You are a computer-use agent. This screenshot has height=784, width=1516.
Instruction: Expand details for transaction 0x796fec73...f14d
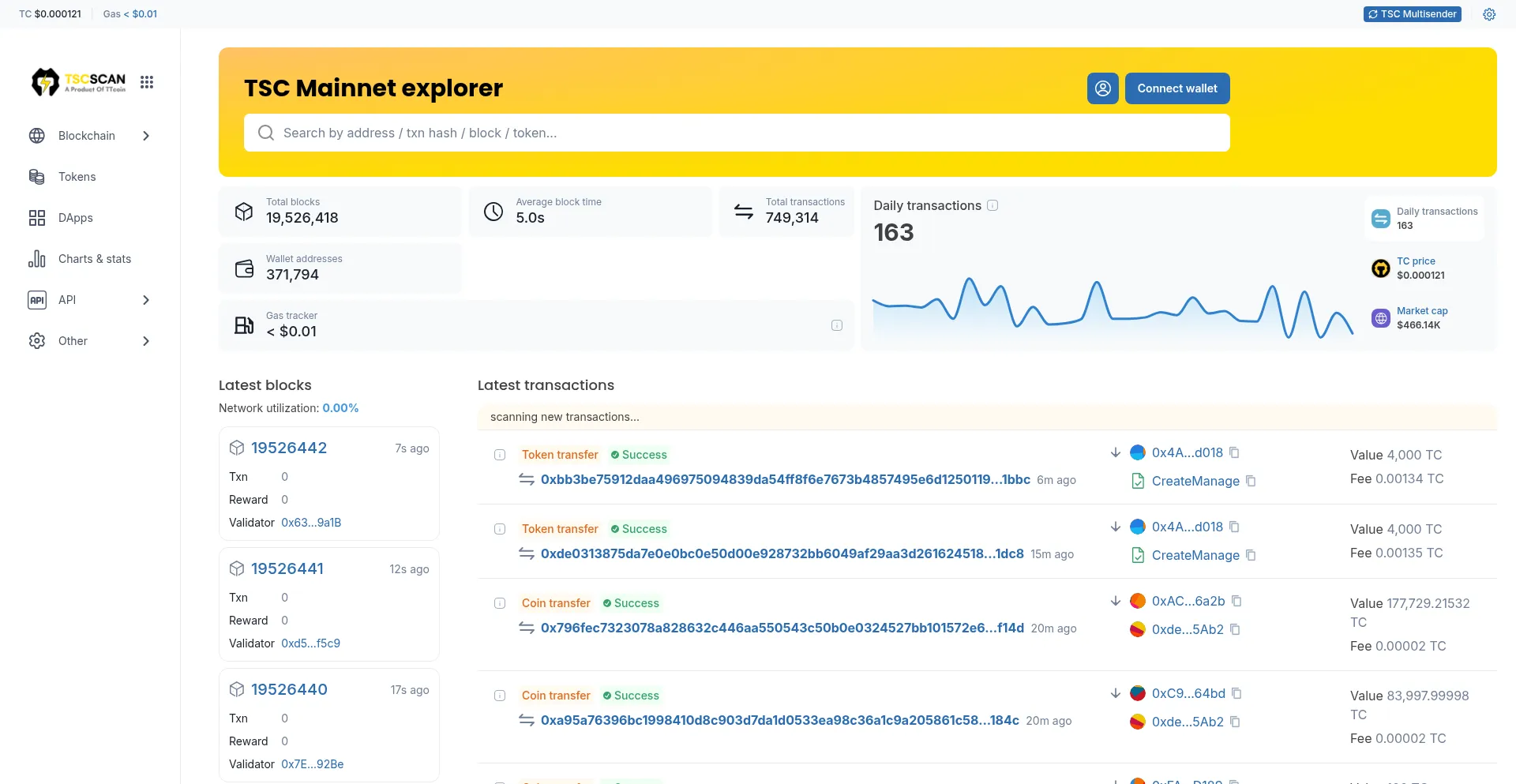tap(500, 603)
